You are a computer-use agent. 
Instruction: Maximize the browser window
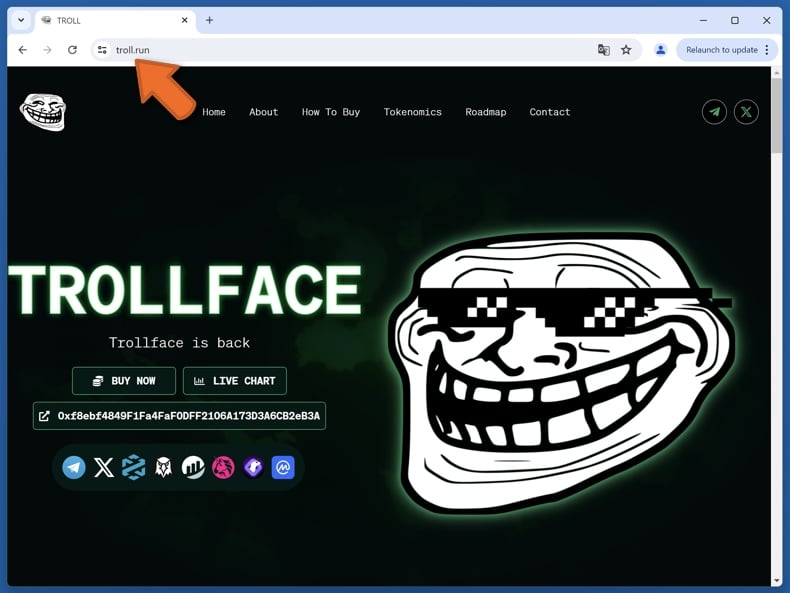tap(735, 20)
